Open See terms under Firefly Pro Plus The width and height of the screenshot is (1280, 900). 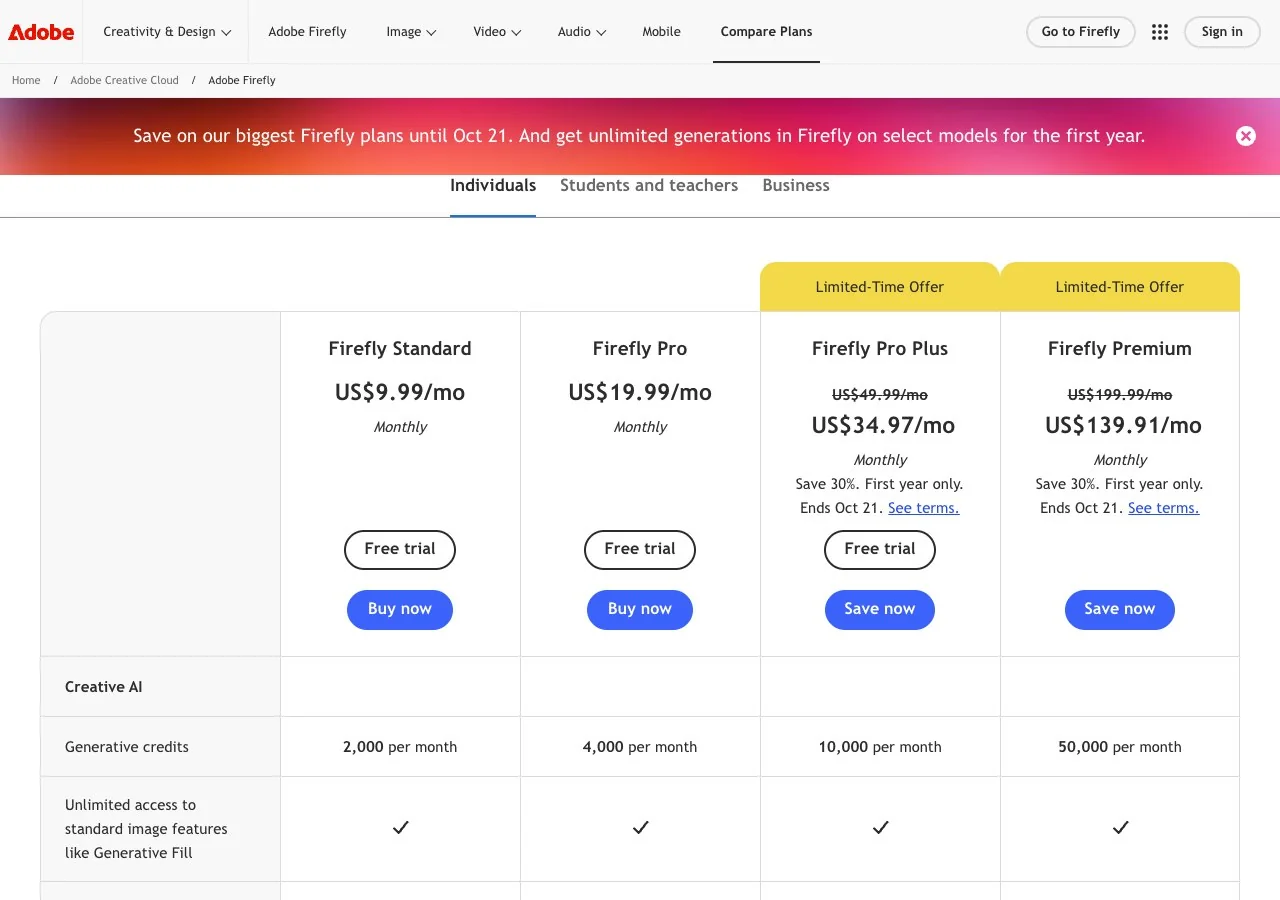pyautogui.click(x=923, y=508)
